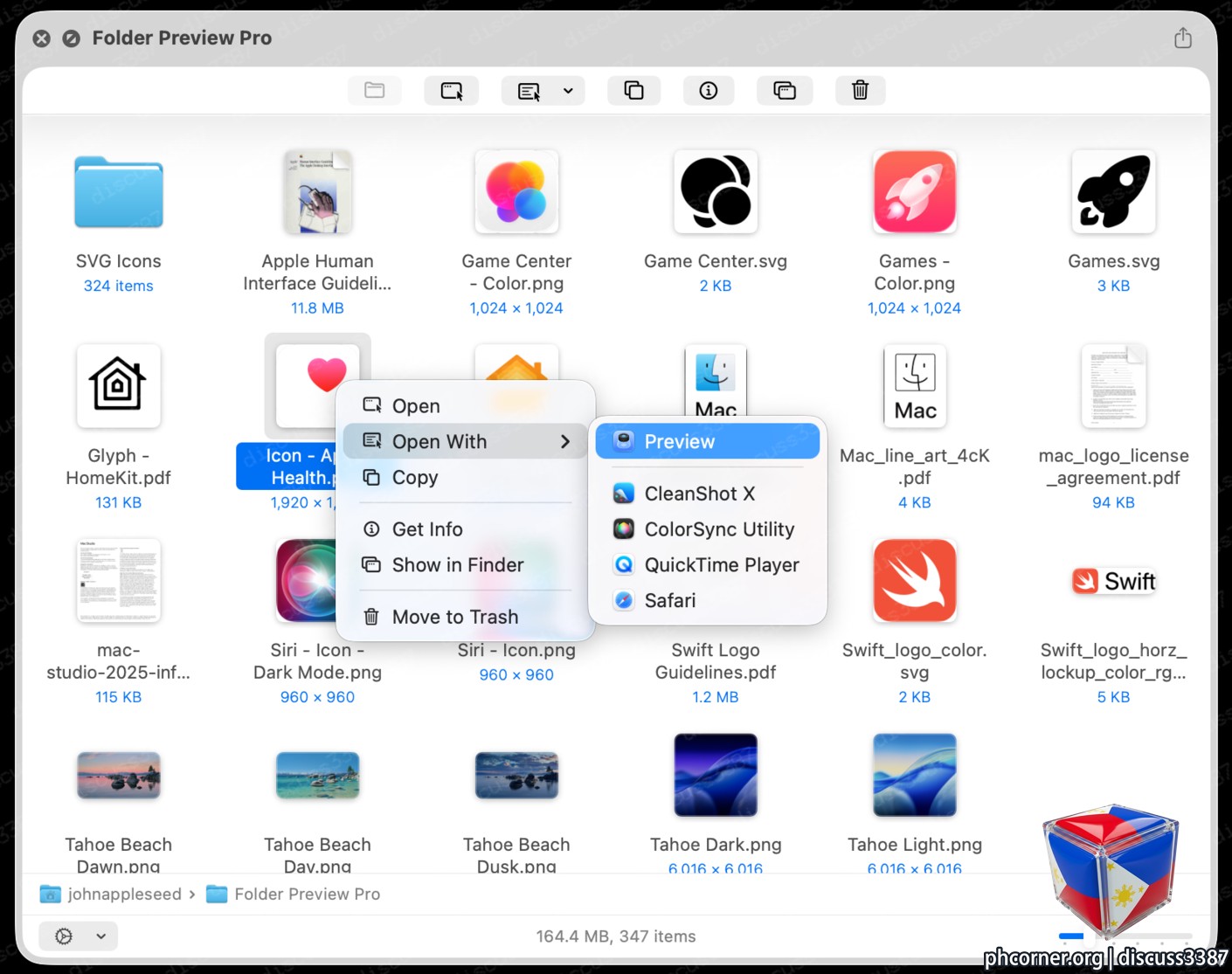Click the Get Info toolbar icon

pyautogui.click(x=709, y=90)
